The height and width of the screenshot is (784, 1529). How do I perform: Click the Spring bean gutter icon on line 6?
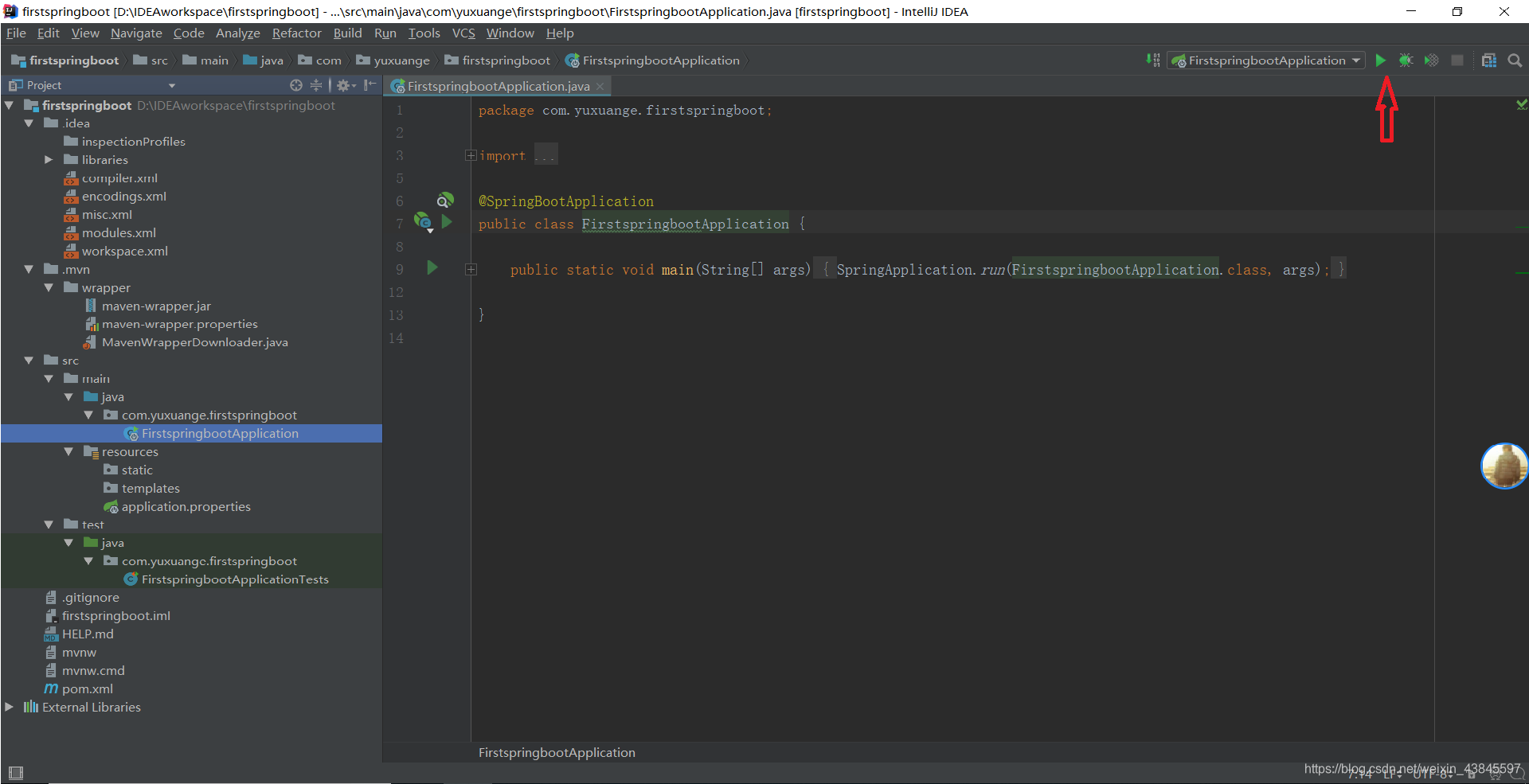(x=445, y=200)
